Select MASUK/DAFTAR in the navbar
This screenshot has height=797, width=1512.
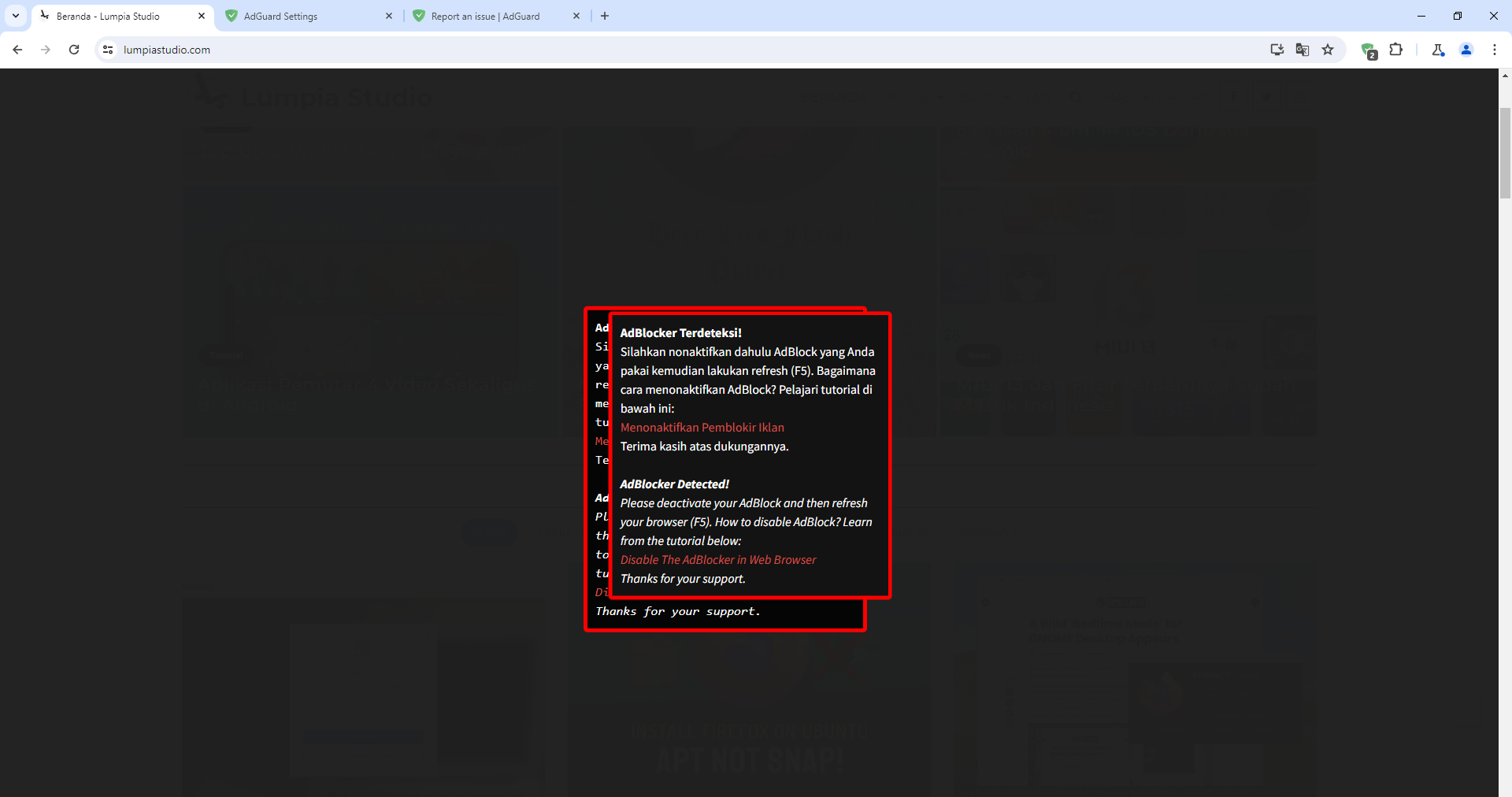[x=1156, y=98]
